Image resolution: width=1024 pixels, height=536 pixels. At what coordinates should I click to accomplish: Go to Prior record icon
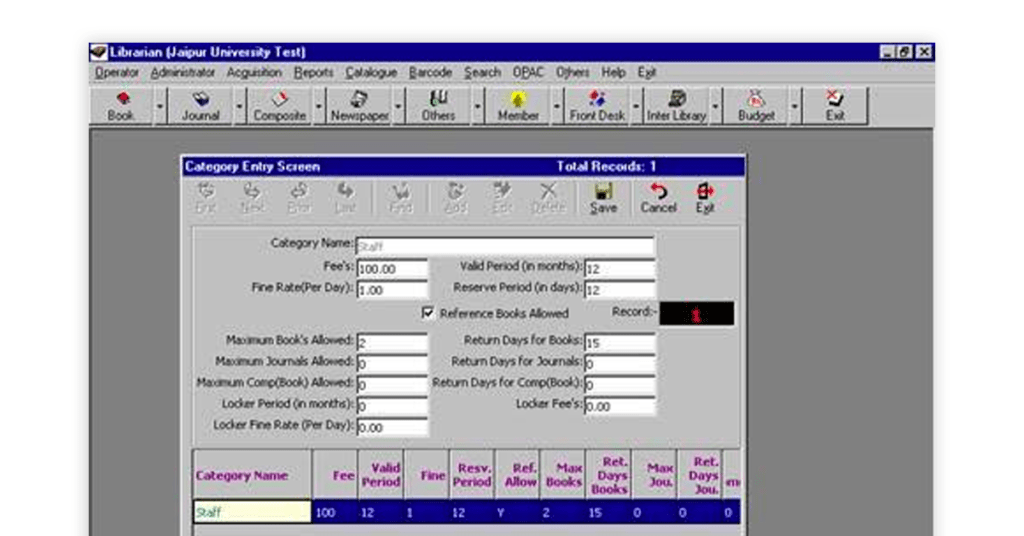point(299,198)
